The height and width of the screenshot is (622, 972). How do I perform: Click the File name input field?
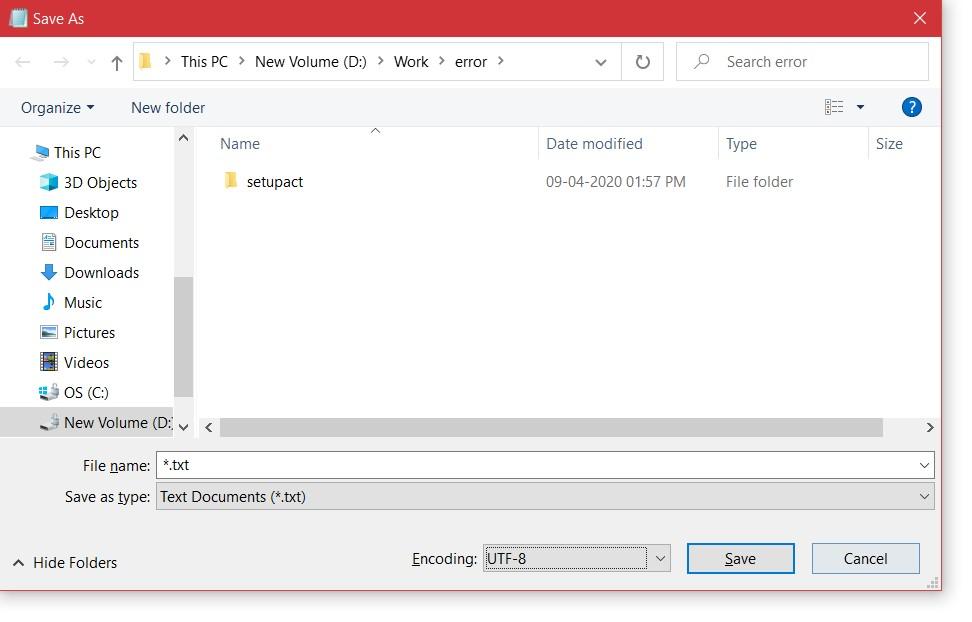click(x=536, y=465)
